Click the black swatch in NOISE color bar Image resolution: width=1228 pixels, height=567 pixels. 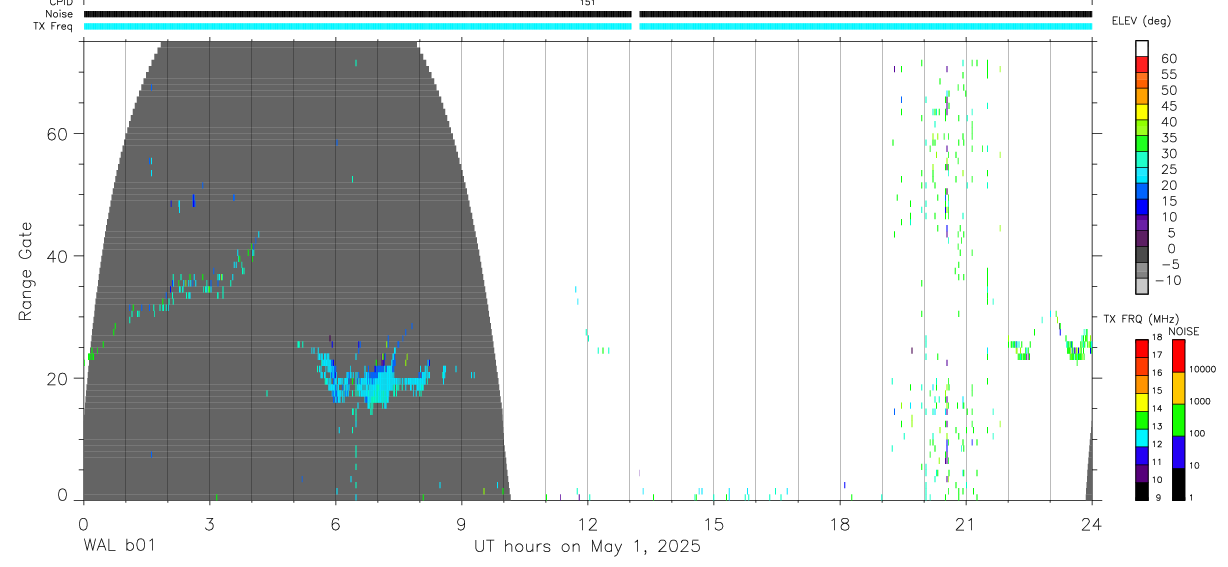tap(1178, 484)
